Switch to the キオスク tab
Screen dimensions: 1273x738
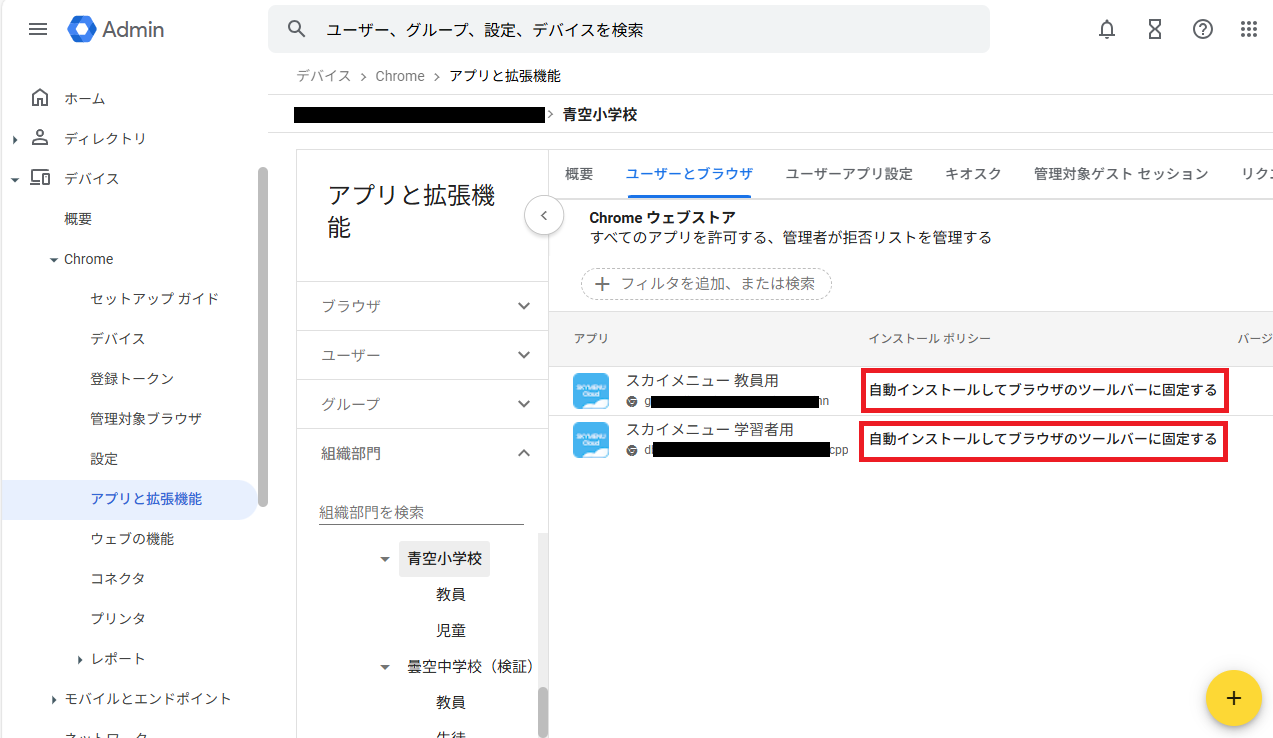point(973,174)
